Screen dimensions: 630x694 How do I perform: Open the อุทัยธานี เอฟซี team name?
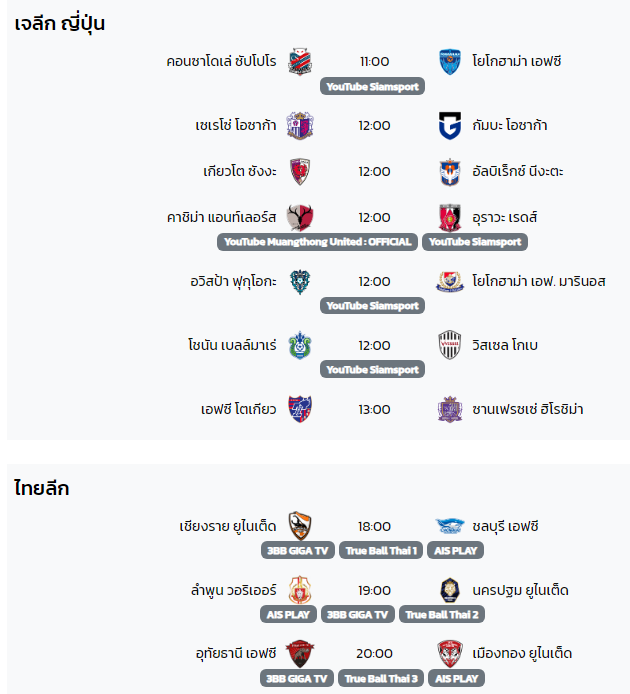[236, 654]
